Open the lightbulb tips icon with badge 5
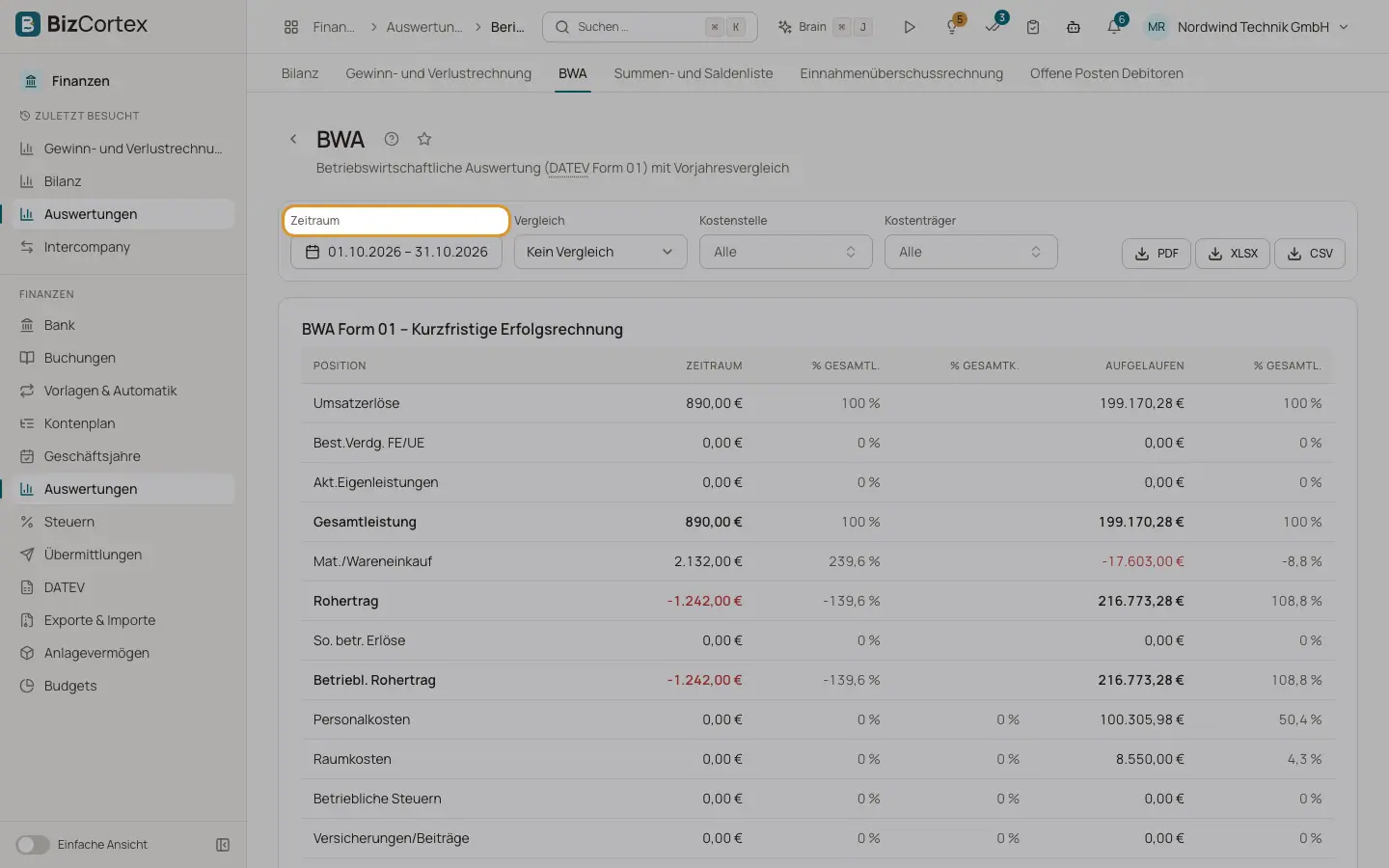This screenshot has width=1389, height=868. click(x=953, y=27)
